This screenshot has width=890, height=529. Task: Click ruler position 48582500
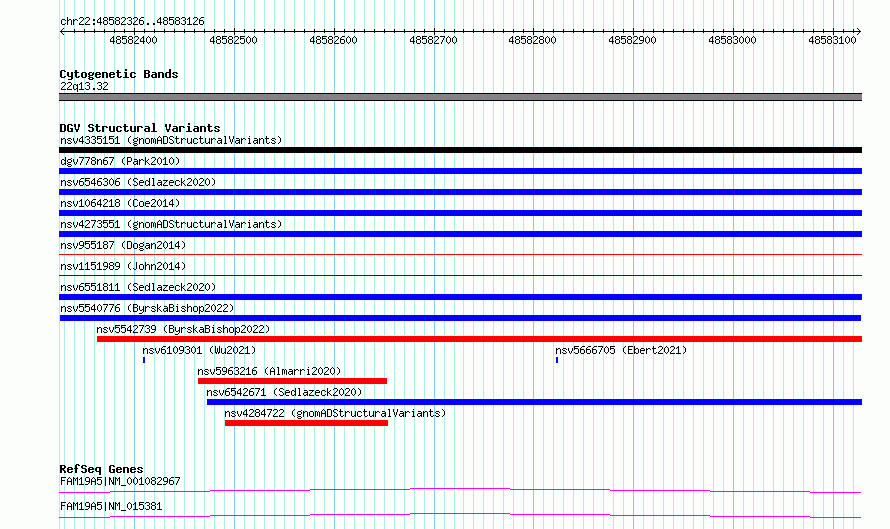(233, 40)
